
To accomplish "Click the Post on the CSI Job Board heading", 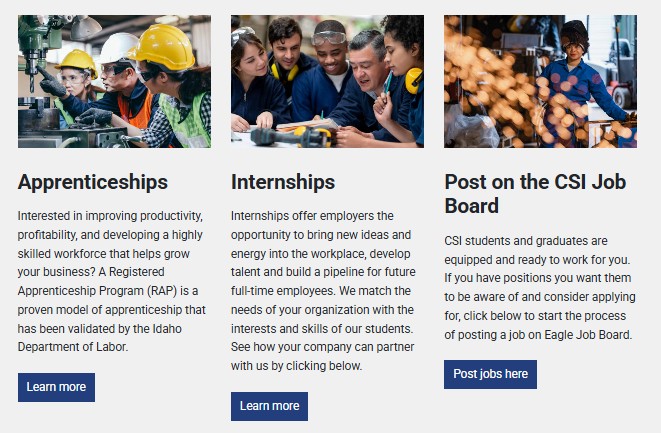I will (534, 194).
